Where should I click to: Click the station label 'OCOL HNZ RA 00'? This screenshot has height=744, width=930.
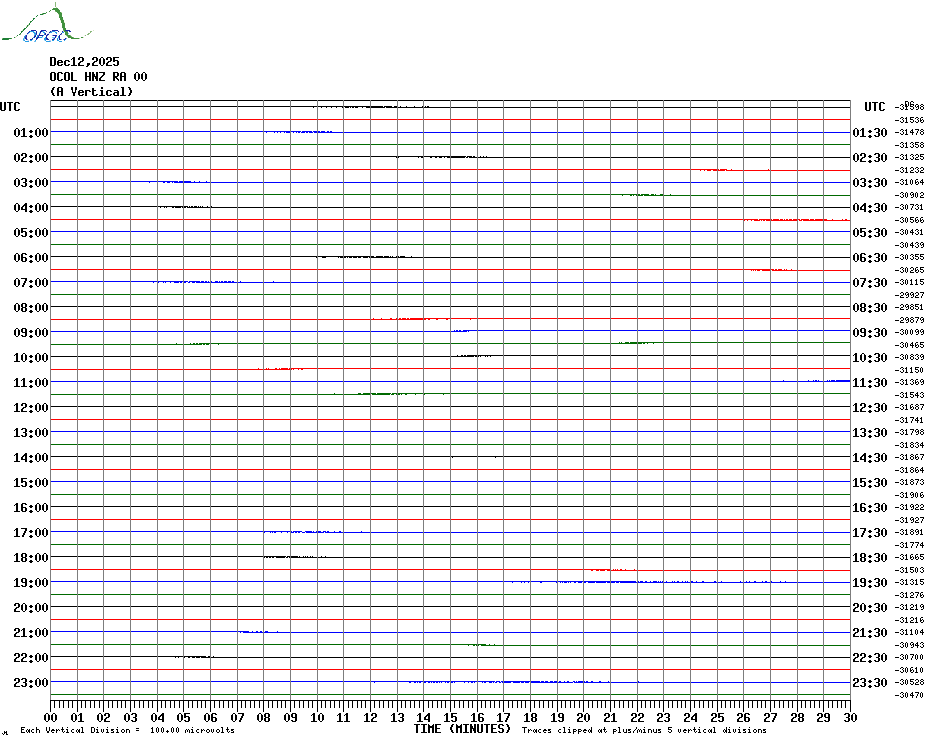(x=98, y=77)
